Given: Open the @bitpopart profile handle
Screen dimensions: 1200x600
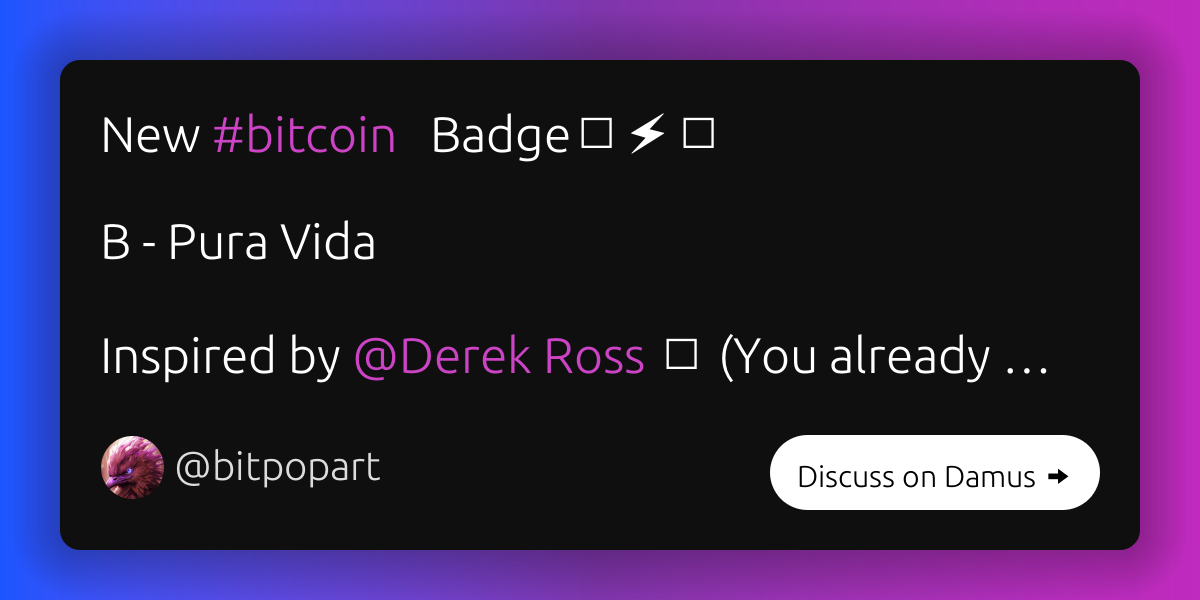Looking at the screenshot, I should click(277, 467).
